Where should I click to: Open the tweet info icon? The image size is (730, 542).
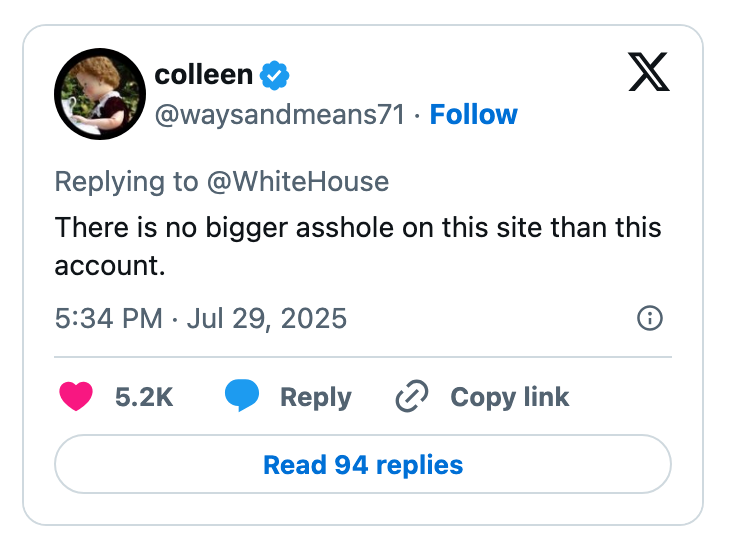(x=649, y=319)
